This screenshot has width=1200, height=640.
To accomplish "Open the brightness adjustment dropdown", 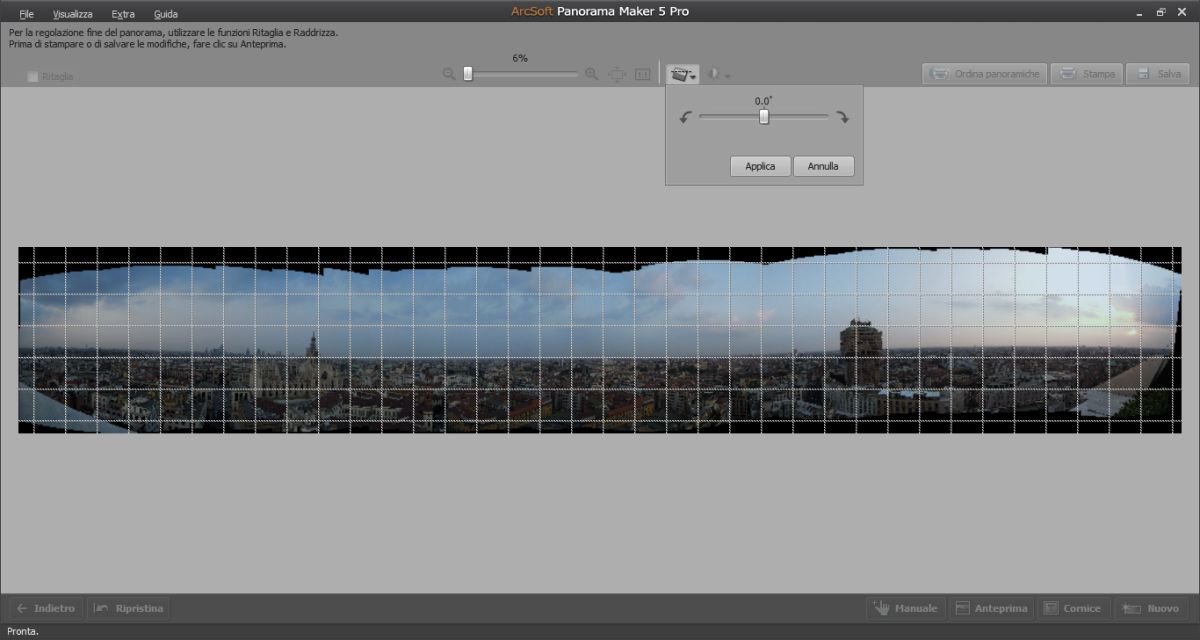I will [719, 75].
